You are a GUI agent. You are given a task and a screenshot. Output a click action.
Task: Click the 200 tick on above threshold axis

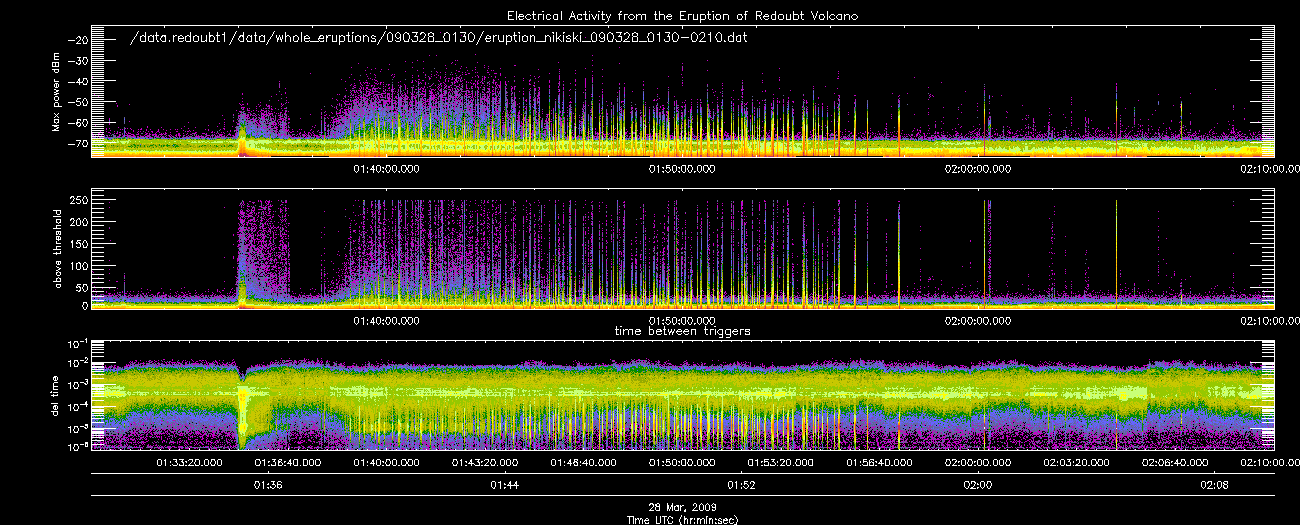coord(80,222)
